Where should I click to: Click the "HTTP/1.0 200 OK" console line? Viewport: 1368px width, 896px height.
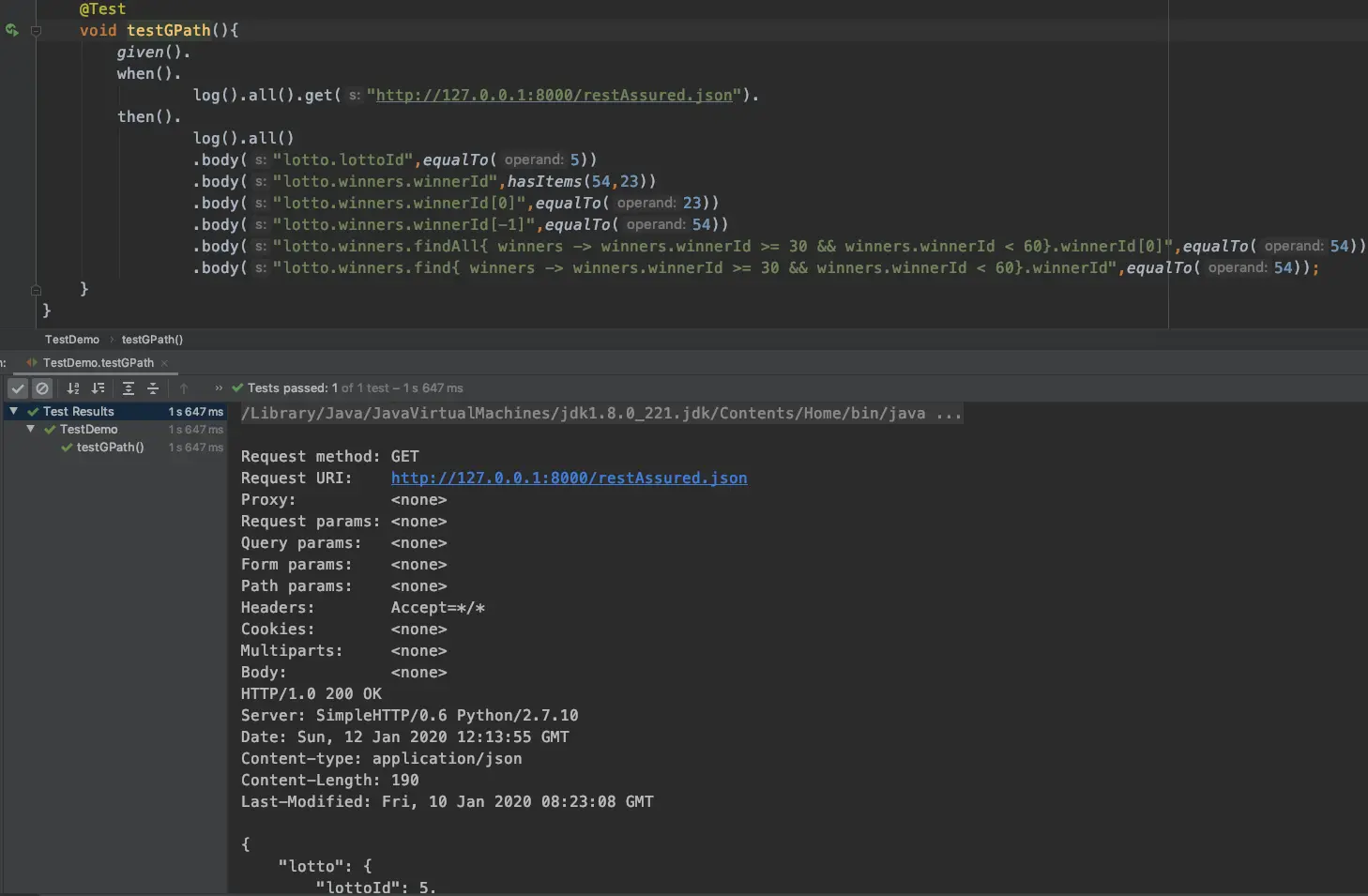click(x=312, y=693)
